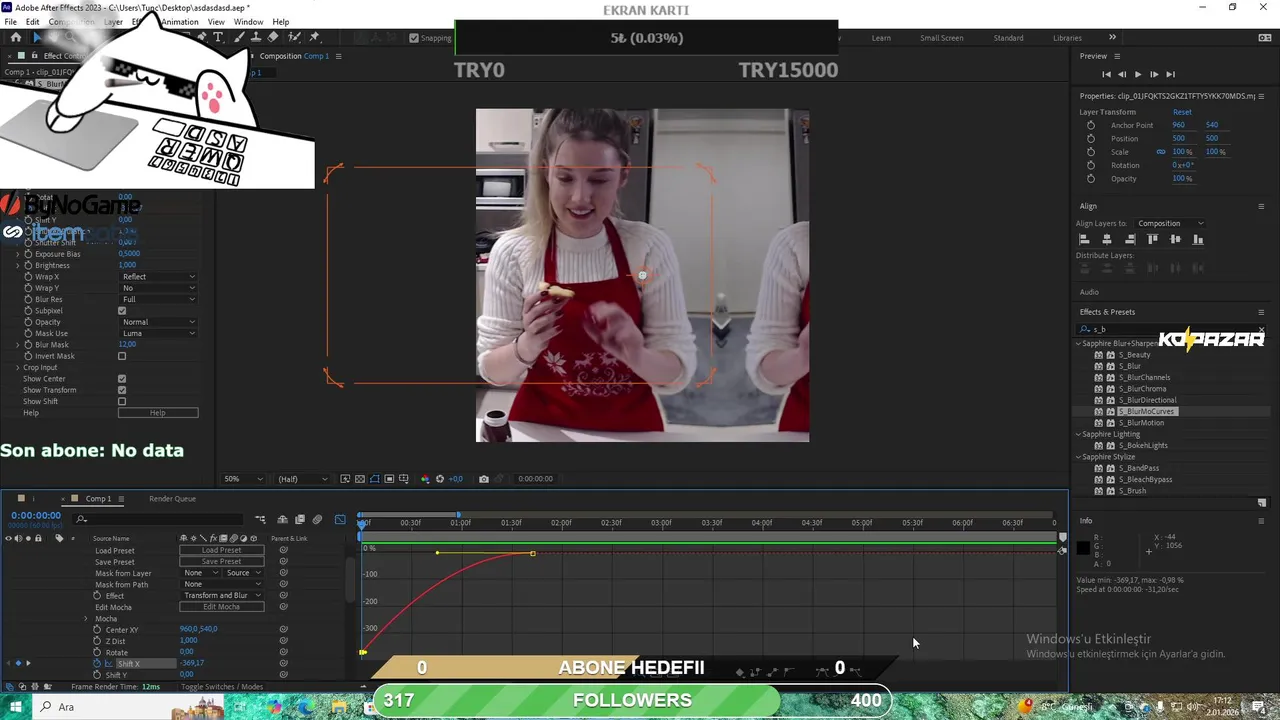Go to next keyframe arrow
Screen dimensions: 1280x720
point(28,664)
